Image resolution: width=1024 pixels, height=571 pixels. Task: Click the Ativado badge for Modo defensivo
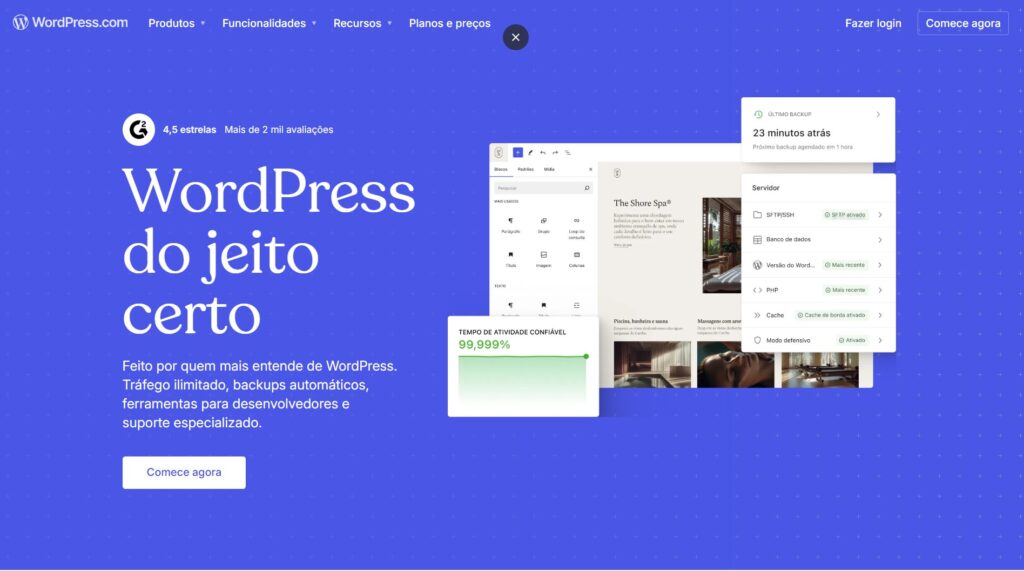[x=852, y=340]
